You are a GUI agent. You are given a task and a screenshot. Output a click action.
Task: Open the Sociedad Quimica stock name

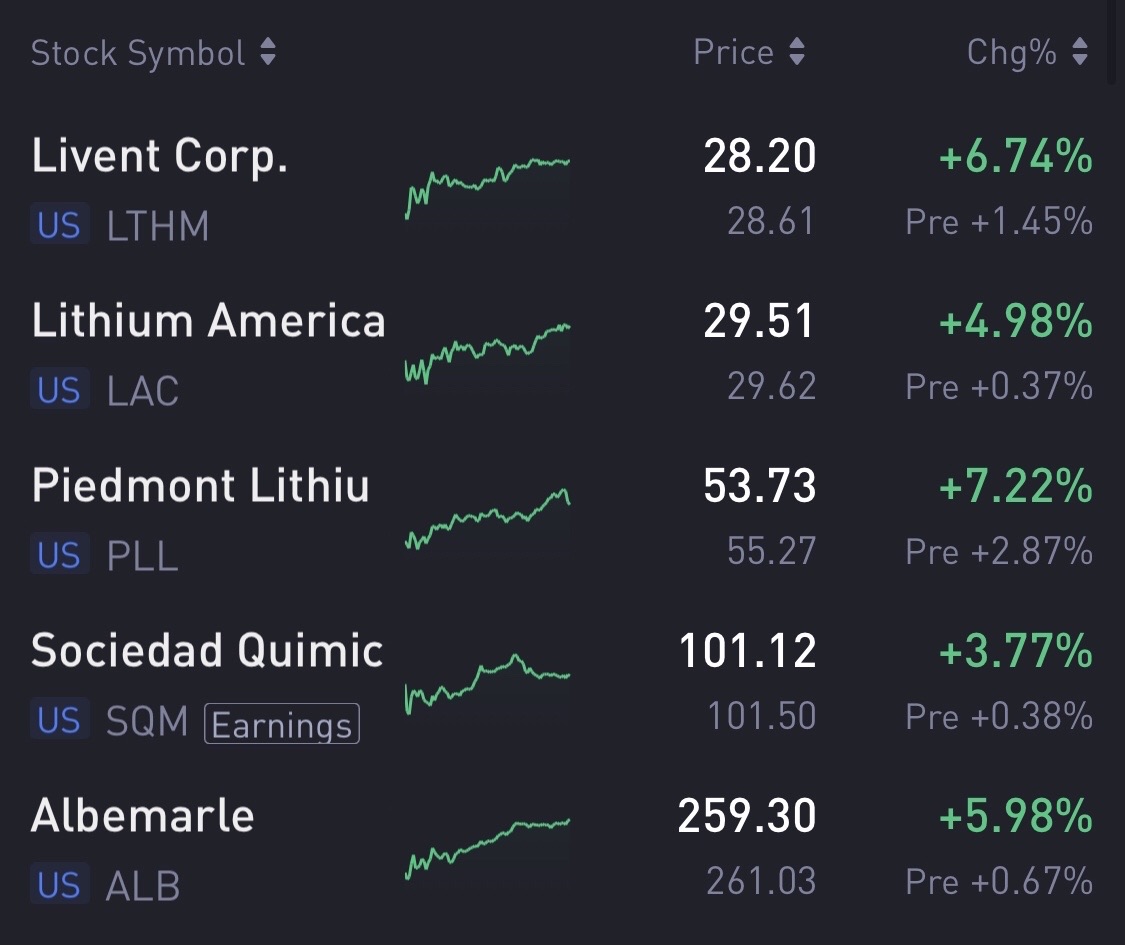pos(207,651)
